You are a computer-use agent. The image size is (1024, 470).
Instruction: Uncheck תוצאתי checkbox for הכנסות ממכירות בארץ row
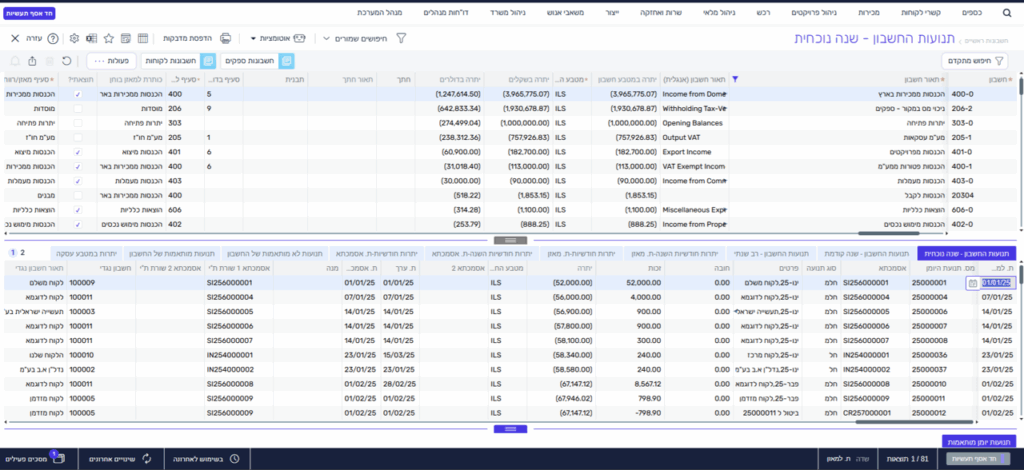click(x=78, y=94)
